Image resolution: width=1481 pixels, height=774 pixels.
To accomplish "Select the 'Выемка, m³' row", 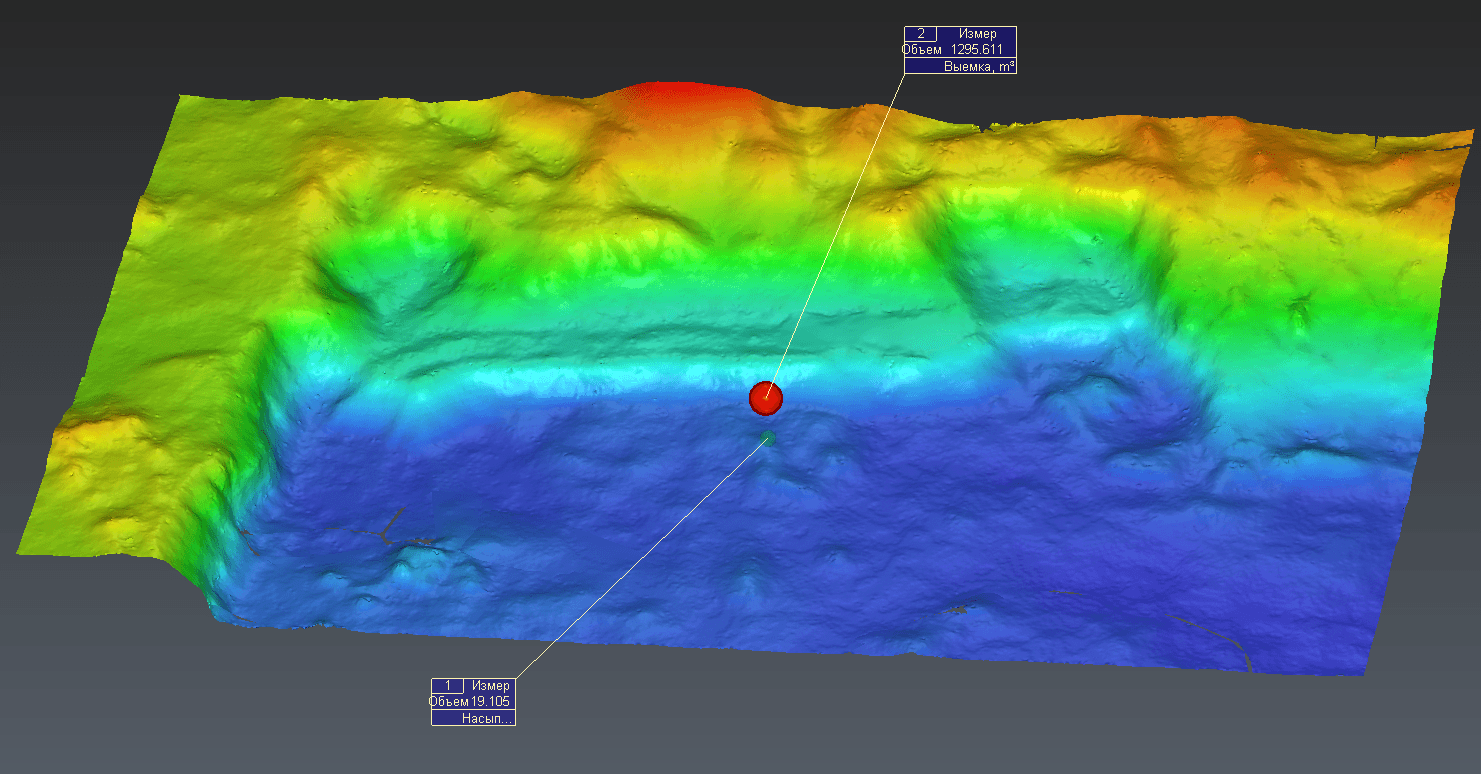I will coord(960,66).
